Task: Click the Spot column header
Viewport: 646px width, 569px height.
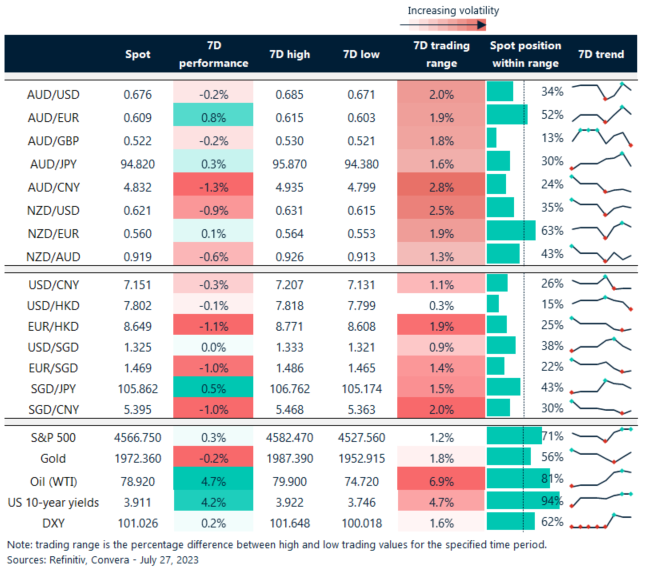Action: [138, 55]
